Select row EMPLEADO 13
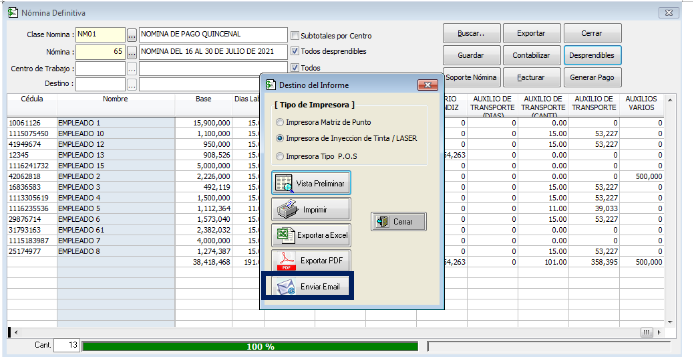Screen dimensions: 693x364 [x=81, y=155]
